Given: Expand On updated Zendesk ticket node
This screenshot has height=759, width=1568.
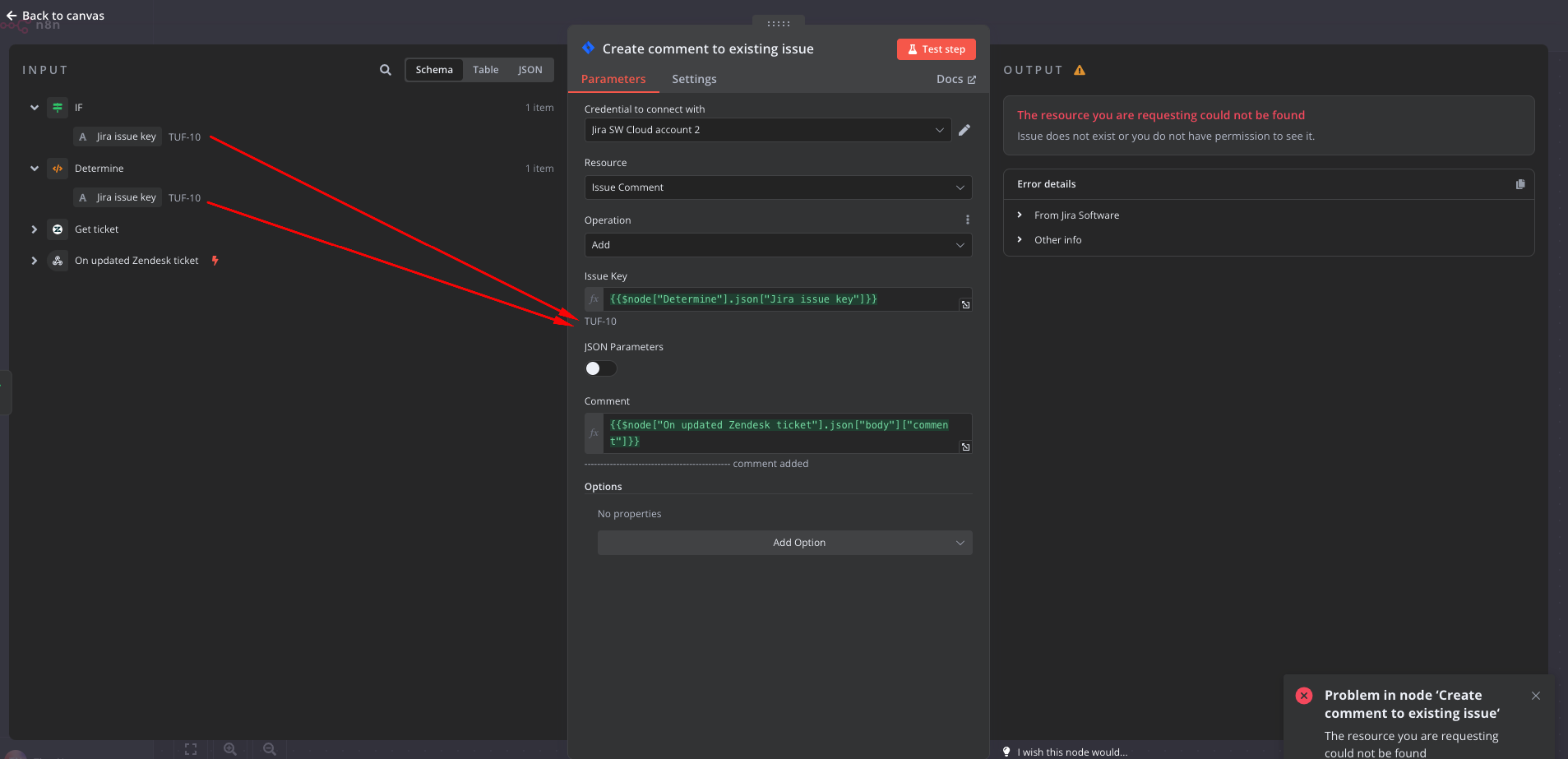Looking at the screenshot, I should pyautogui.click(x=35, y=261).
